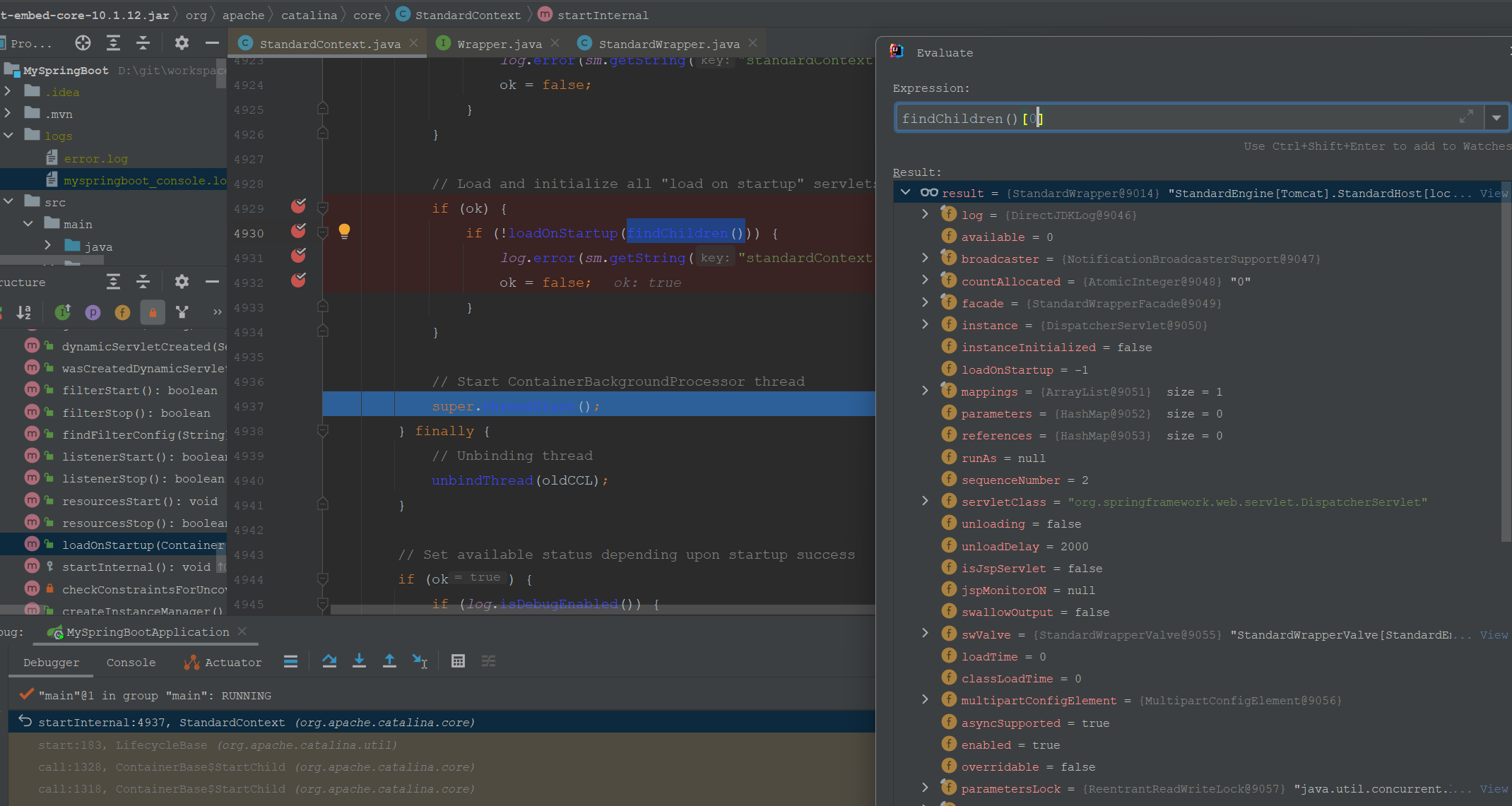Click the Step Over debugger button
Screen dimensions: 1512x806
pos(329,661)
